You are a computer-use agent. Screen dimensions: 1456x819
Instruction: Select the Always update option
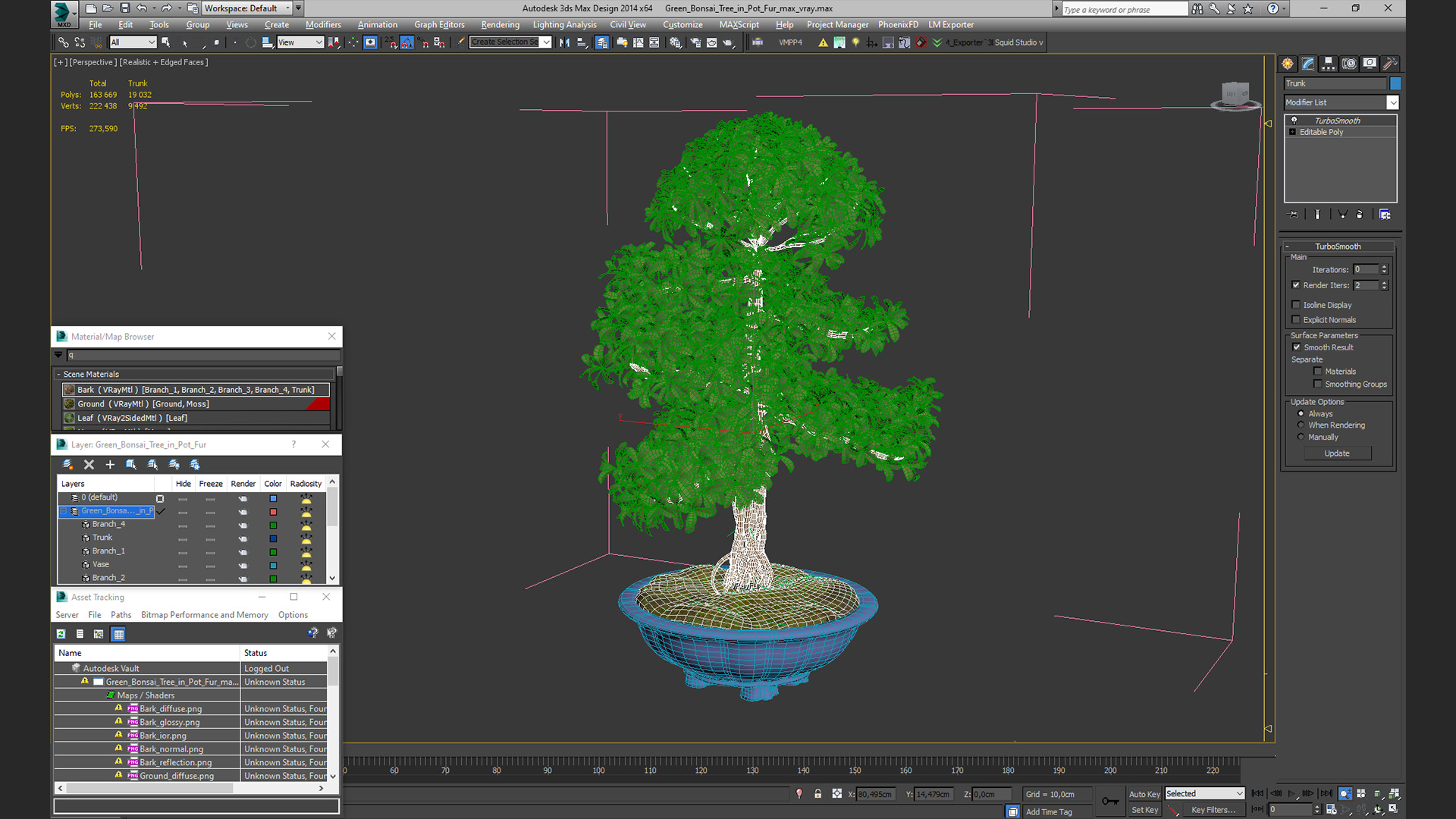click(x=1301, y=414)
